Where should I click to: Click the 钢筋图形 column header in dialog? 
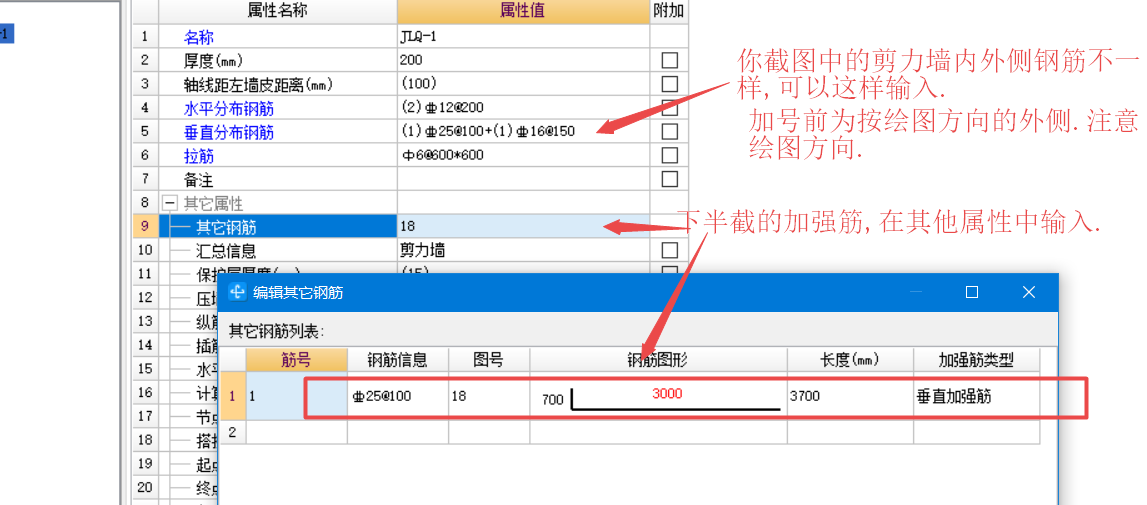(x=658, y=359)
